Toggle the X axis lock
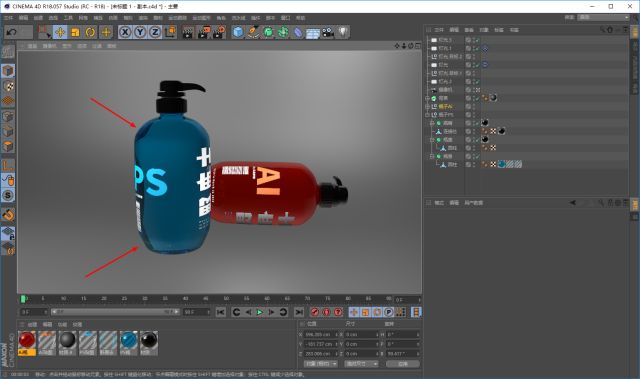640x379 pixels. pyautogui.click(x=125, y=32)
